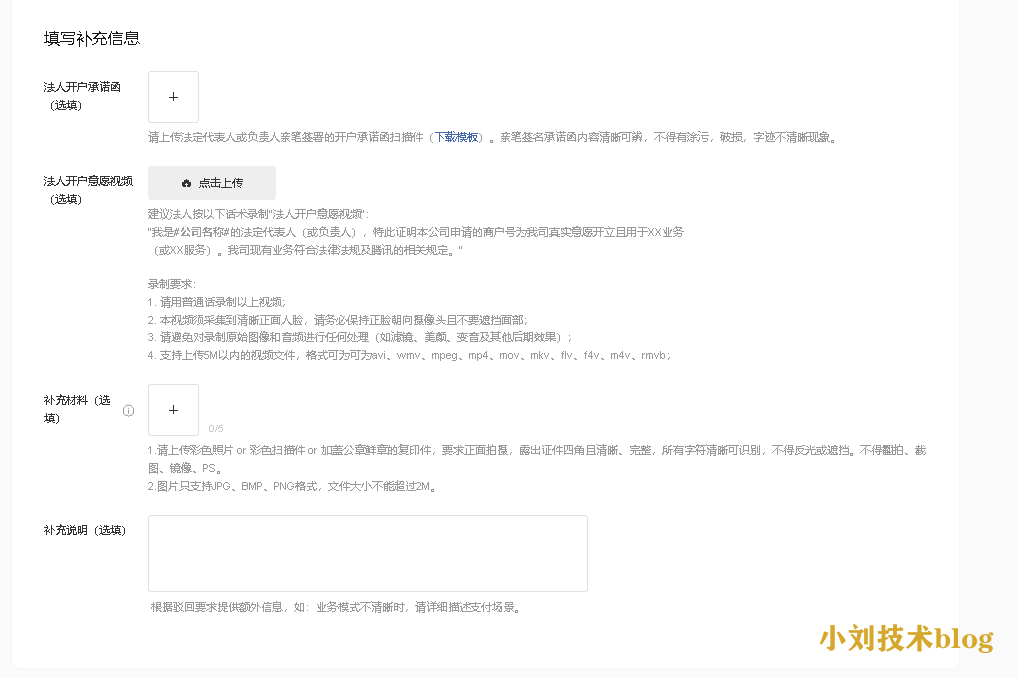Click the 填写补充信息 section heading
Image resolution: width=1018 pixels, height=678 pixels.
92,39
